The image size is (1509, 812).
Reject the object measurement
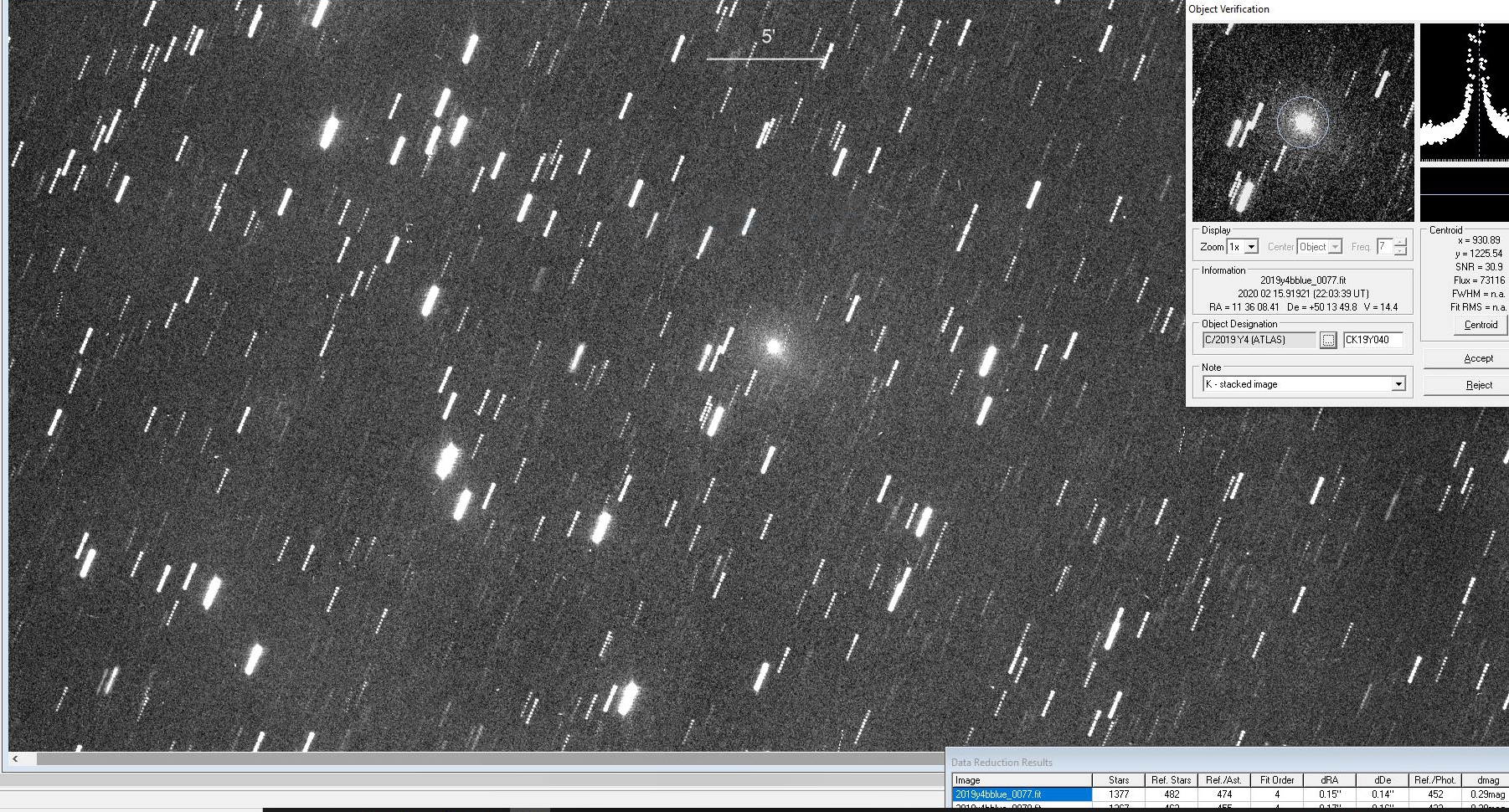(x=1478, y=385)
